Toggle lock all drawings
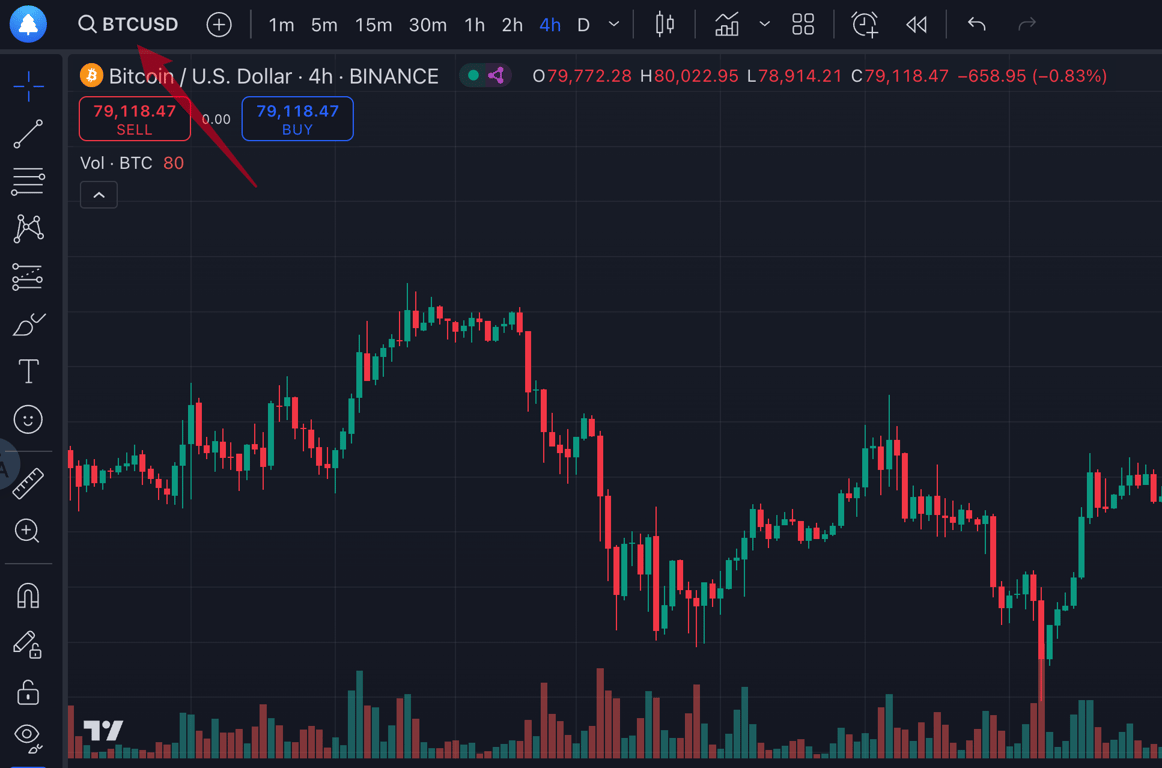The width and height of the screenshot is (1162, 768). point(28,691)
